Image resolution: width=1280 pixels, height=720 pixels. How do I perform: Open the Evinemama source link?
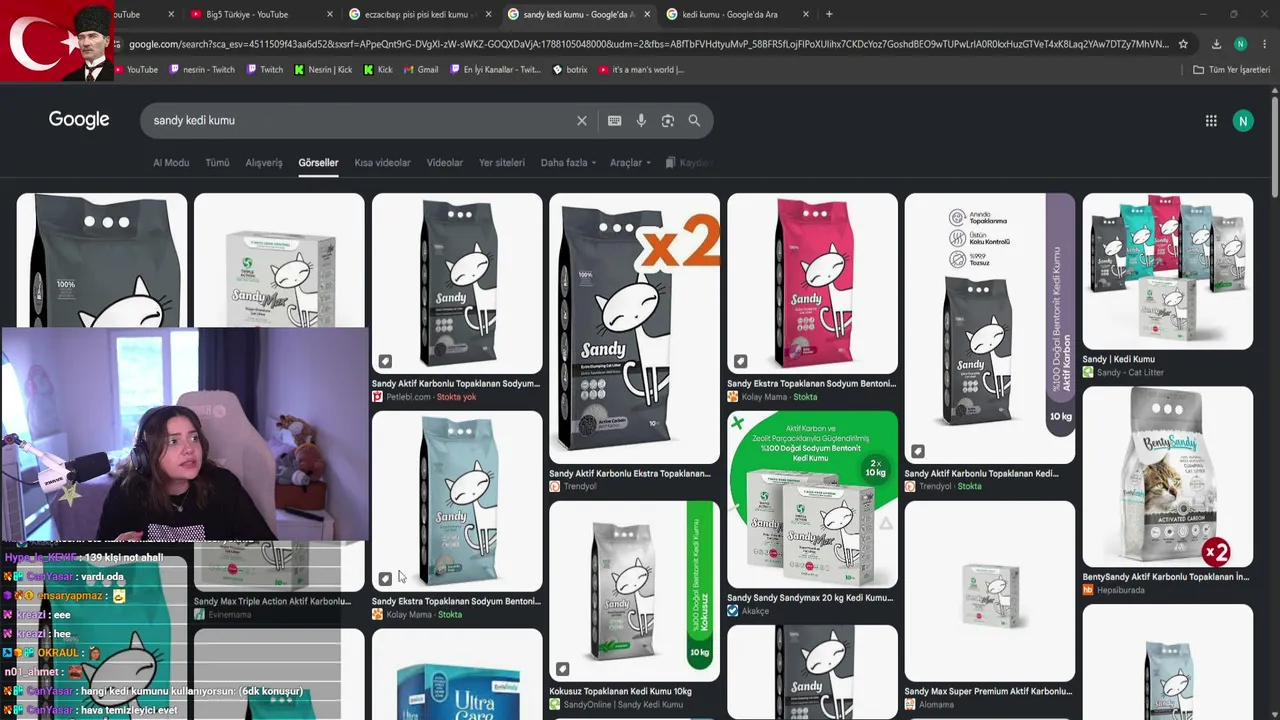[x=222, y=615]
